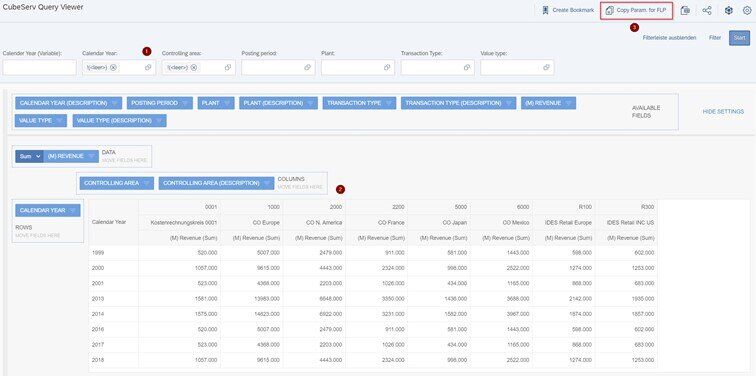Viewport: 756px width, 376px height.
Task: Select the POSTING PERIOD field chip label
Action: click(x=154, y=103)
